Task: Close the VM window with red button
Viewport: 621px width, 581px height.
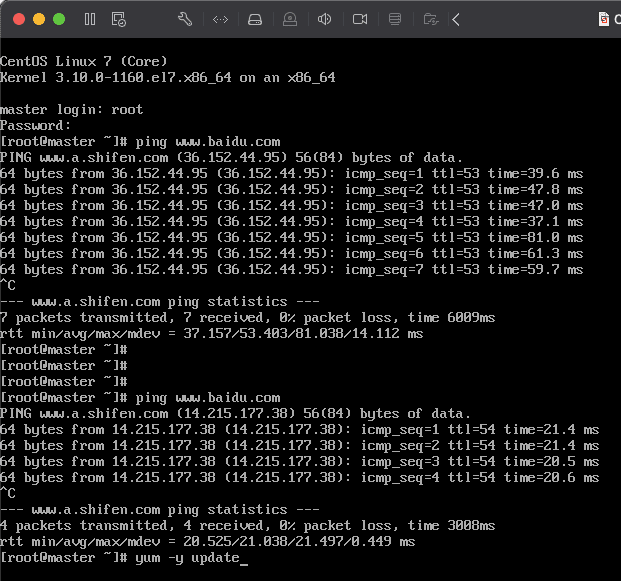Action: [x=19, y=19]
